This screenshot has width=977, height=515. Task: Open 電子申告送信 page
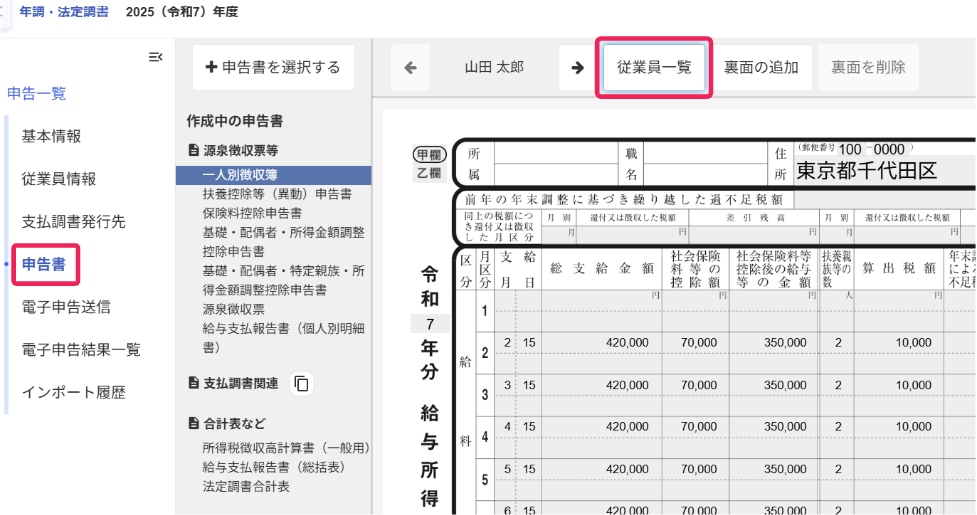pyautogui.click(x=66, y=307)
